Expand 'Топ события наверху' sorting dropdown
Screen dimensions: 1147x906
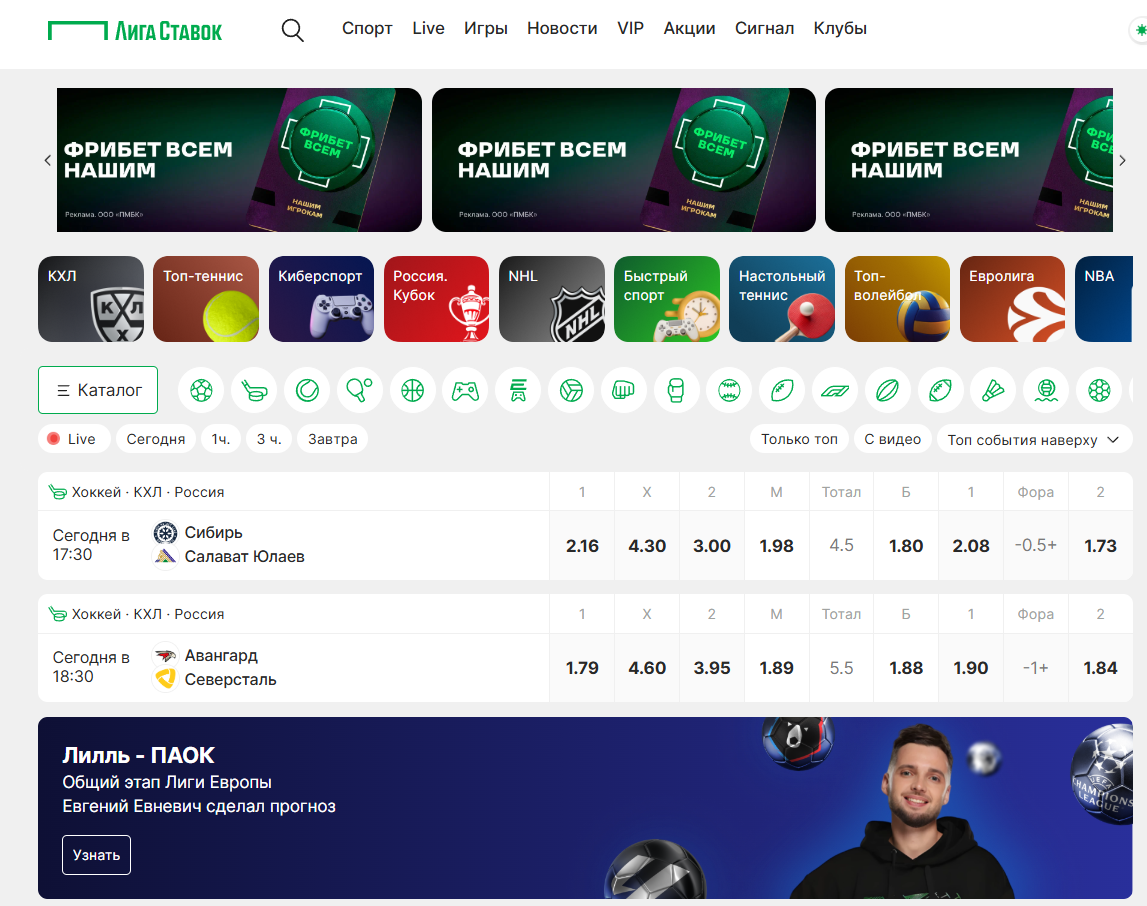click(x=1034, y=439)
